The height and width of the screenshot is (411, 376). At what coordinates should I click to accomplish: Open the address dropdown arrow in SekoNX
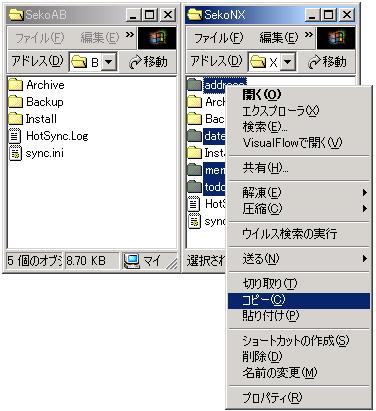287,62
